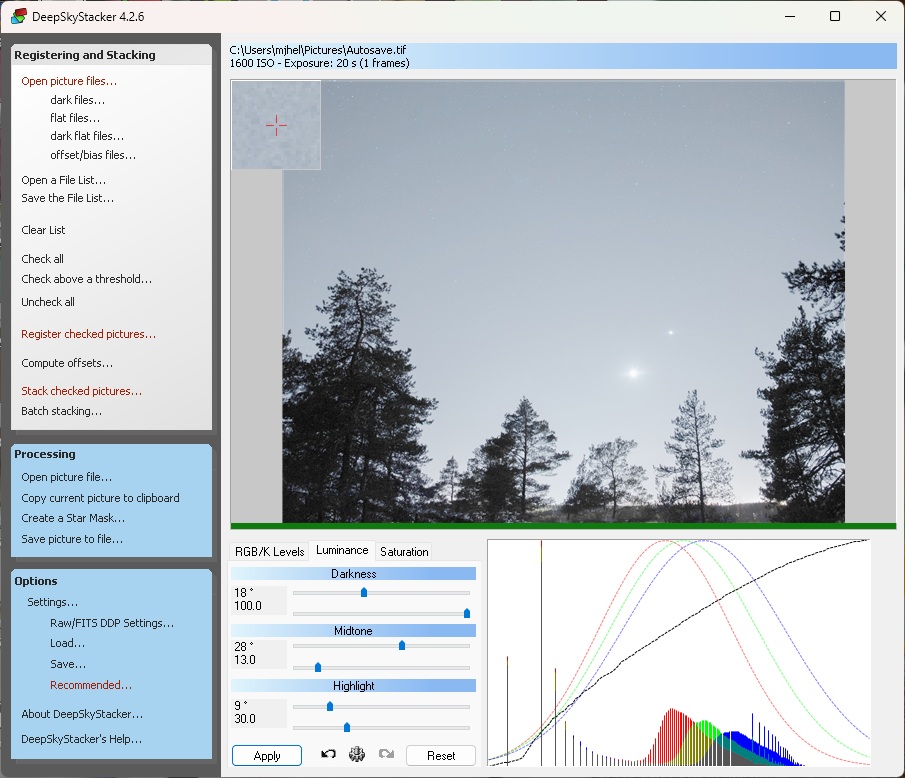905x778 pixels.
Task: Add dark files to the list
Action: [77, 100]
